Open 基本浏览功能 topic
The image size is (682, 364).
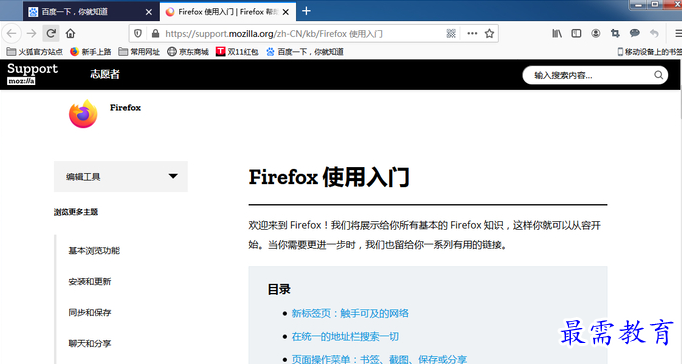point(94,250)
